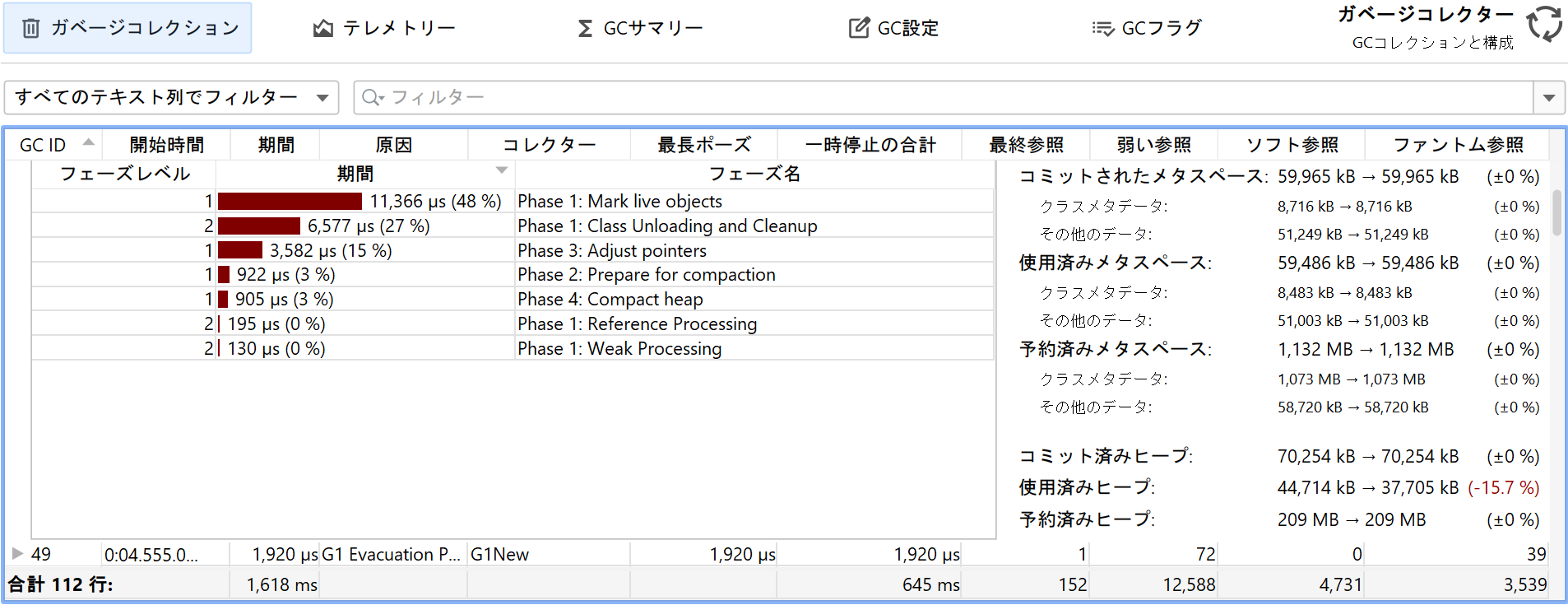Screen dimensions: 1568x605
Task: Click the GC設定 edit pencil icon
Action: [x=859, y=28]
